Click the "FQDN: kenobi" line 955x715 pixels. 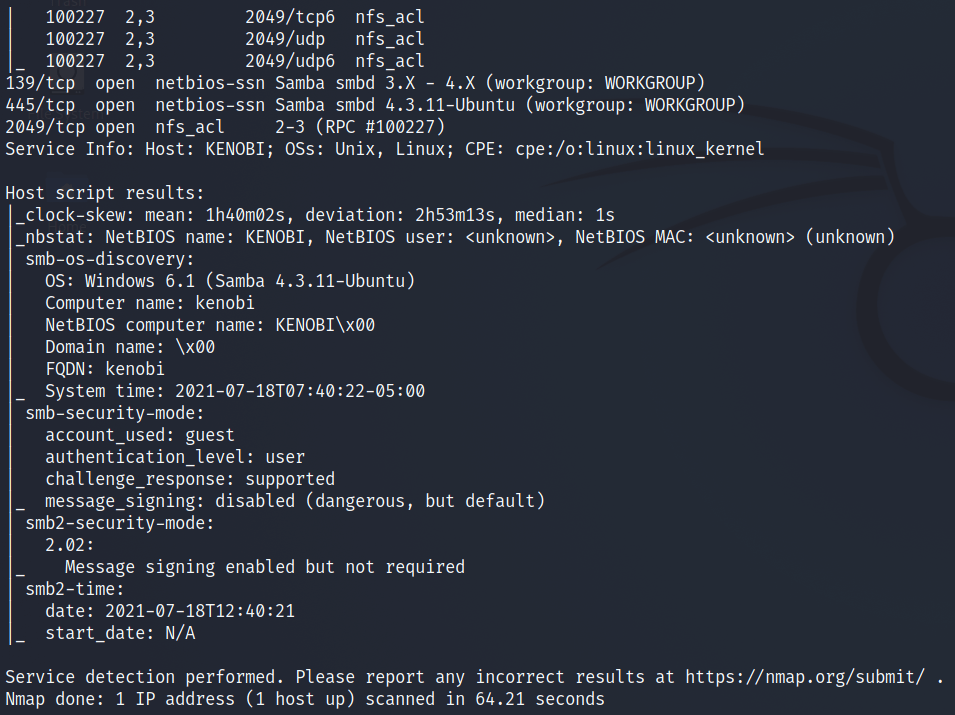105,368
